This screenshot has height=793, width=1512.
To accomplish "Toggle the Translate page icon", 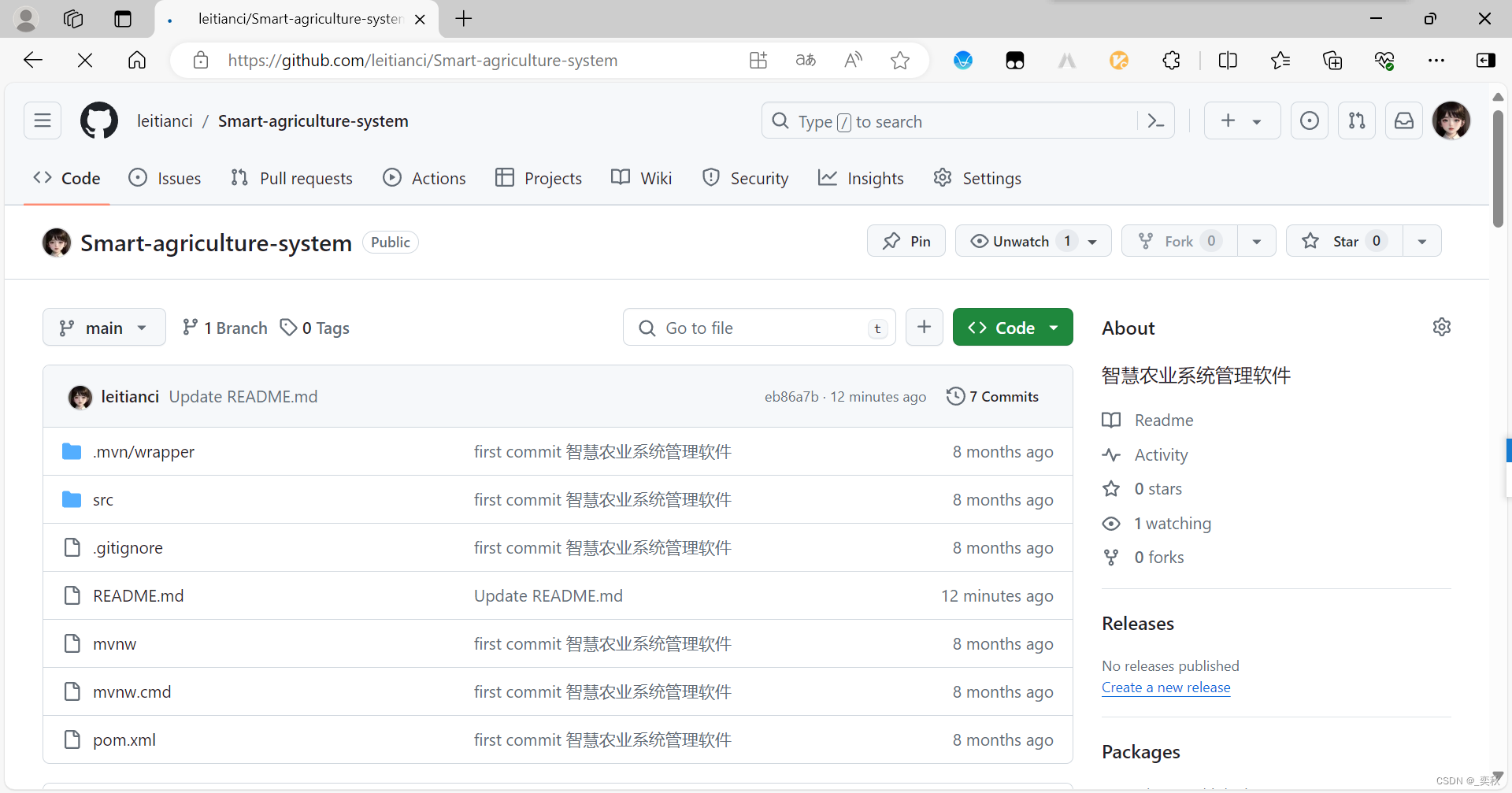I will pos(806,60).
